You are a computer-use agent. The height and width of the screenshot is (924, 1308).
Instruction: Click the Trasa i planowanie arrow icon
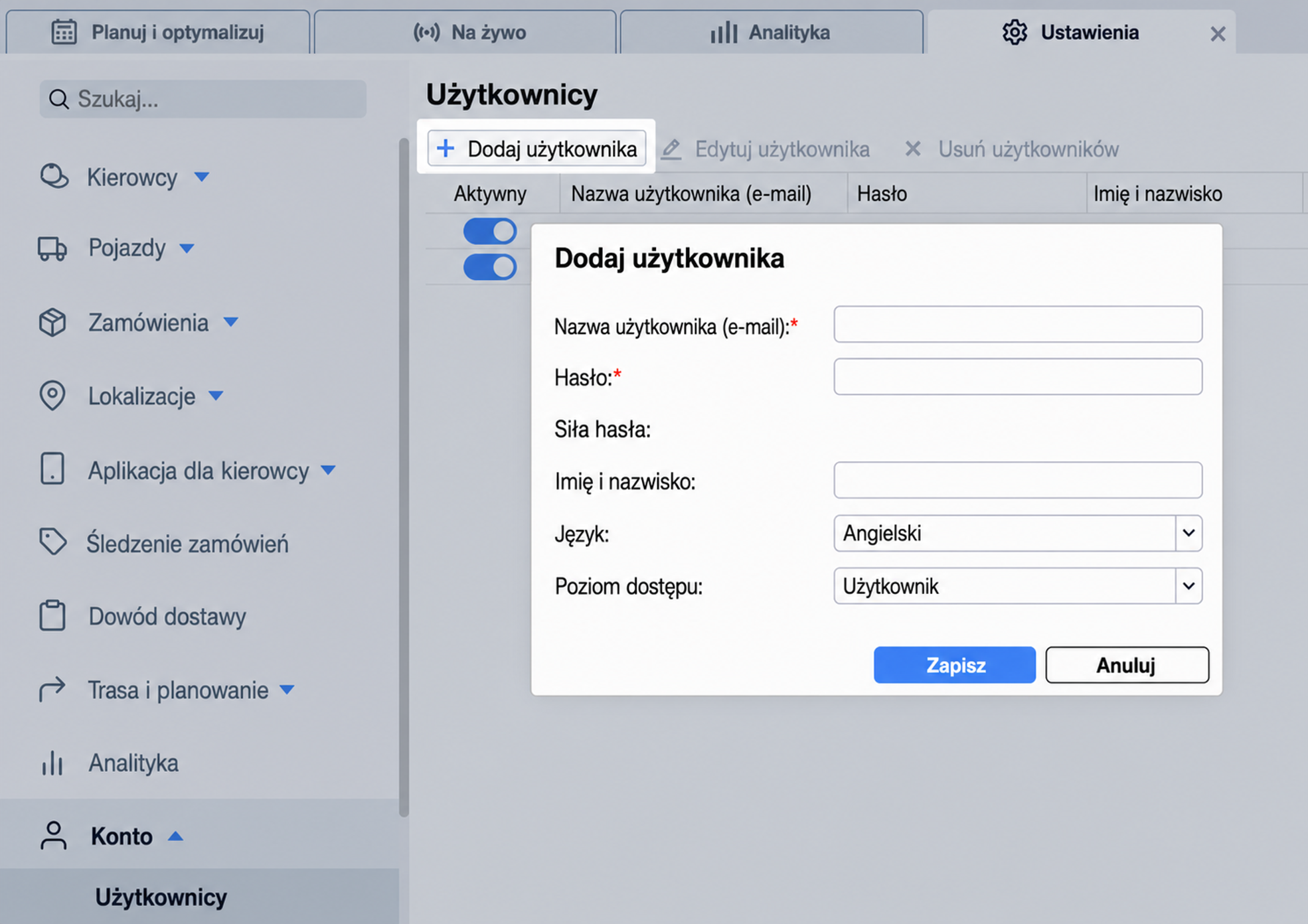tap(52, 689)
